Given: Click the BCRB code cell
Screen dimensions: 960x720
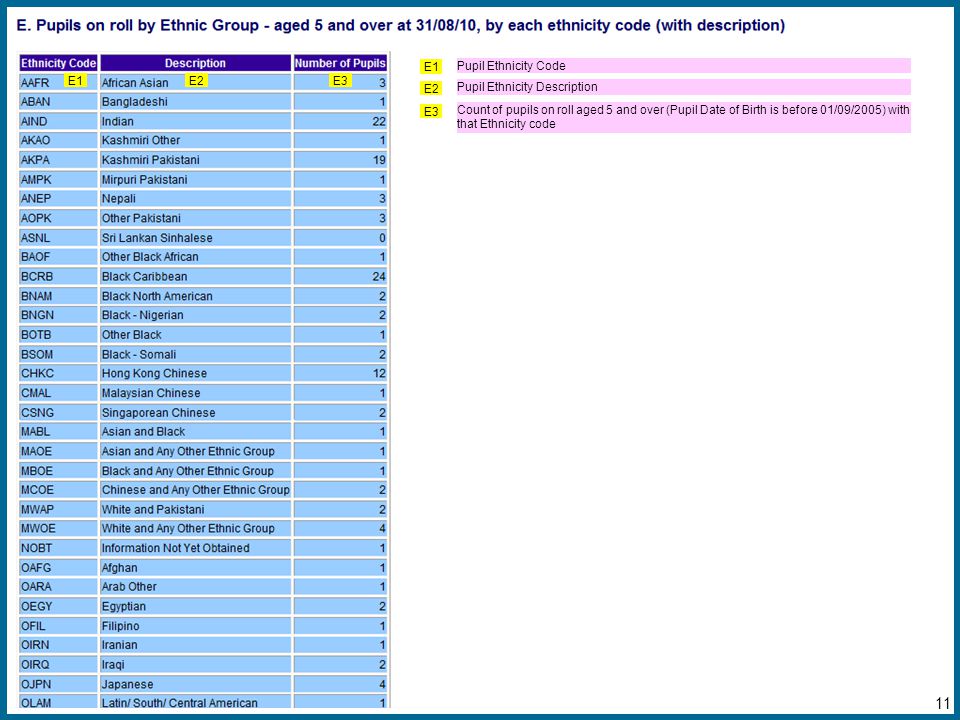Looking at the screenshot, I should (x=58, y=276).
